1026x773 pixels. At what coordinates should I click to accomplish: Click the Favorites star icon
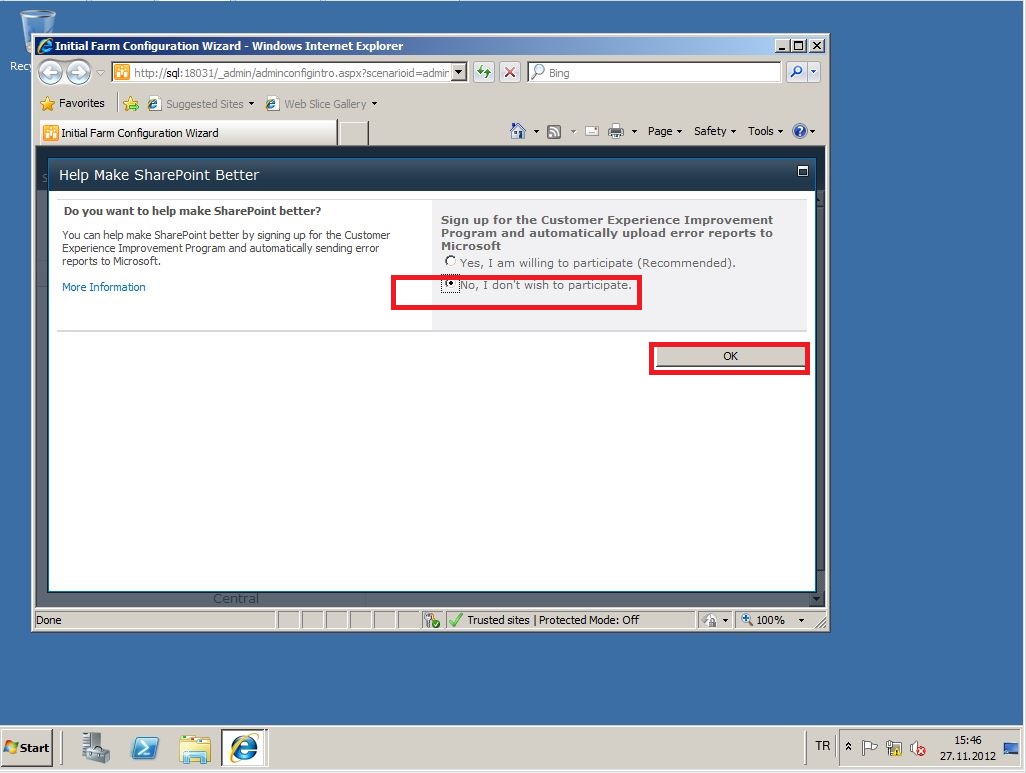47,103
